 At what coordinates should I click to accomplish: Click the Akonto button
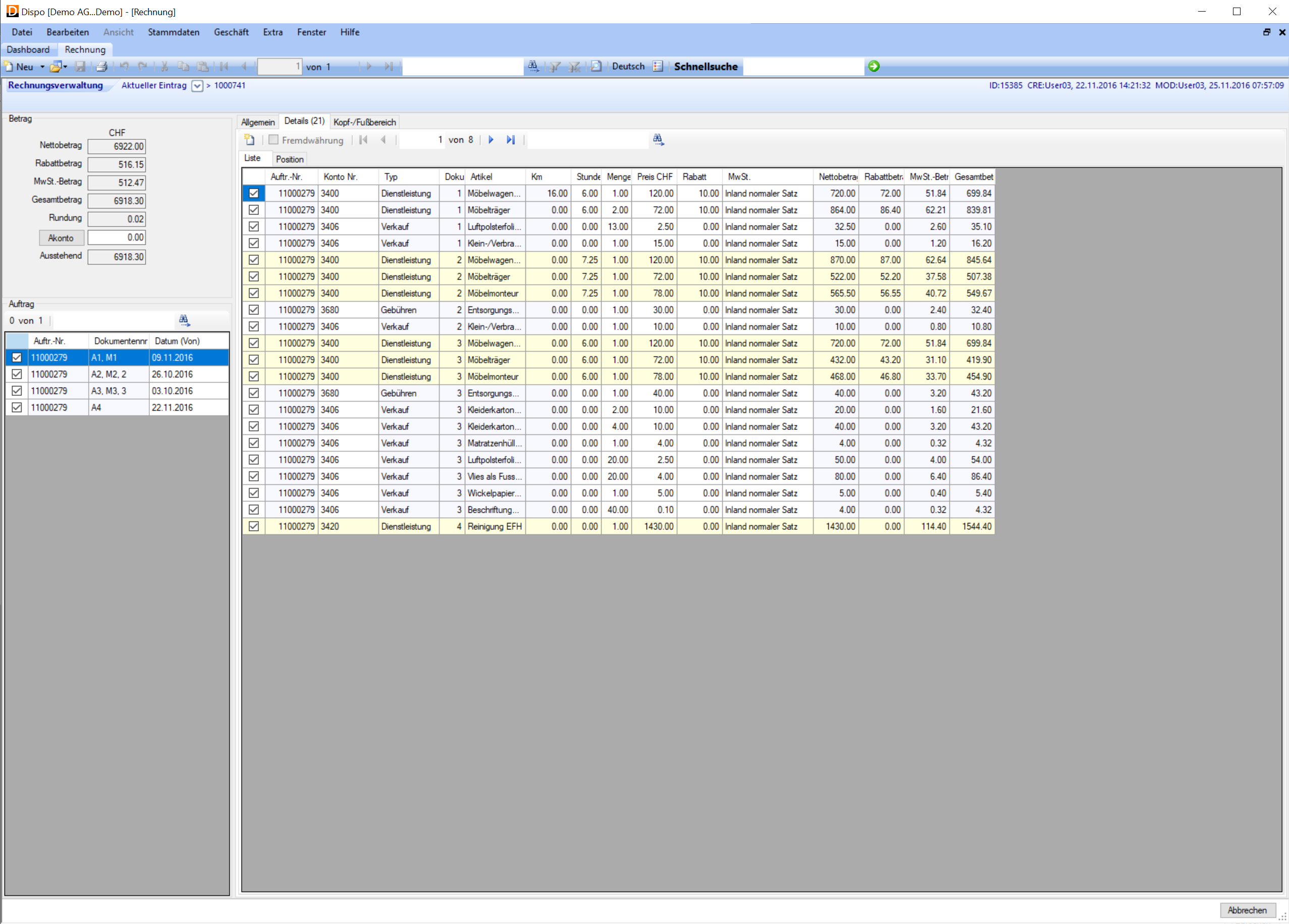[61, 238]
